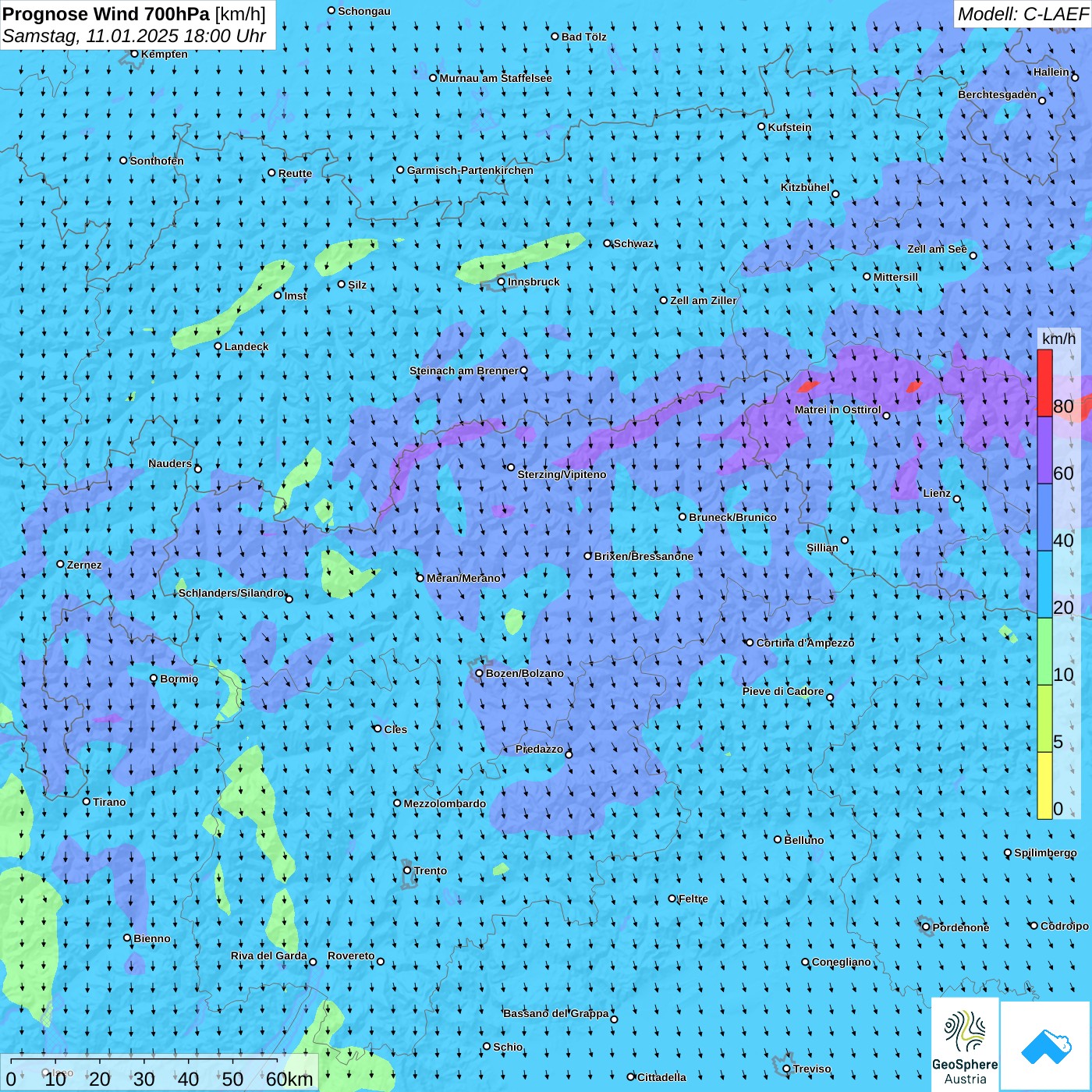Click the 'Cortina d'Ampezzo' label
The width and height of the screenshot is (1092, 1092).
[x=806, y=643]
